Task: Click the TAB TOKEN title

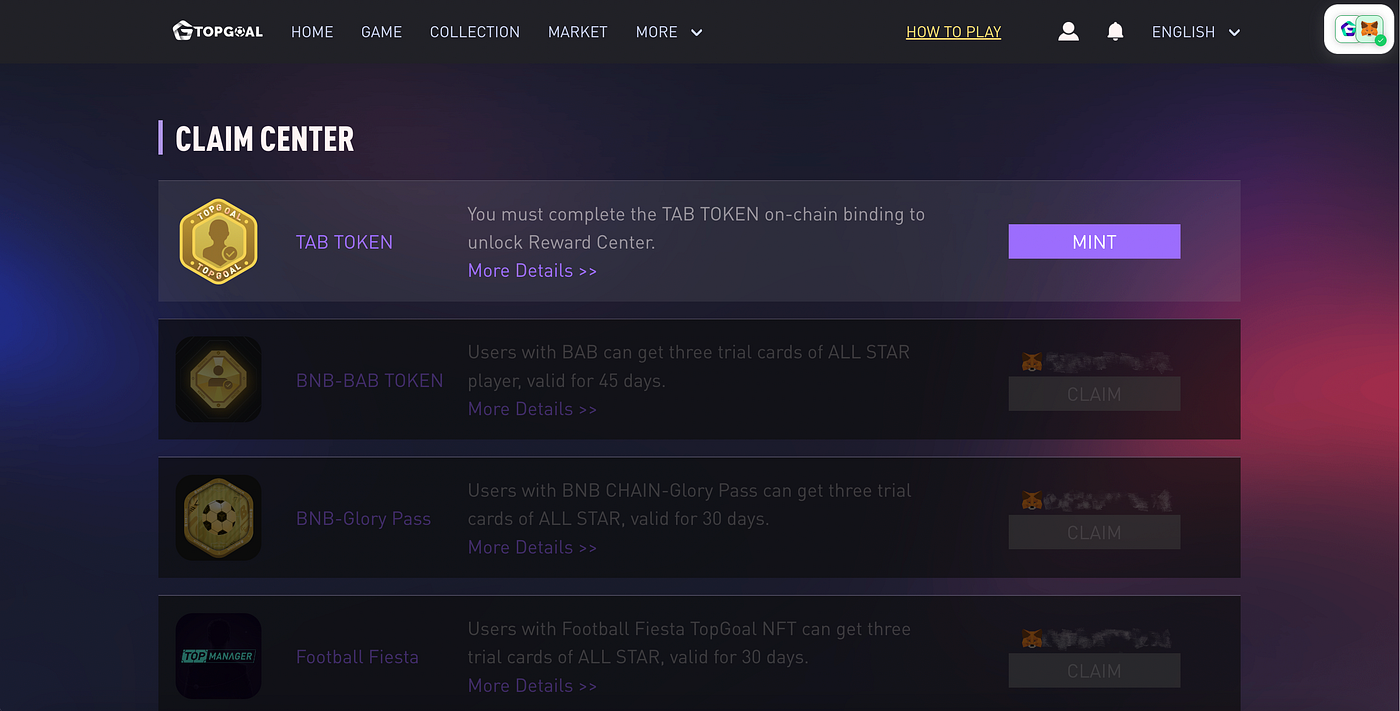Action: point(344,242)
